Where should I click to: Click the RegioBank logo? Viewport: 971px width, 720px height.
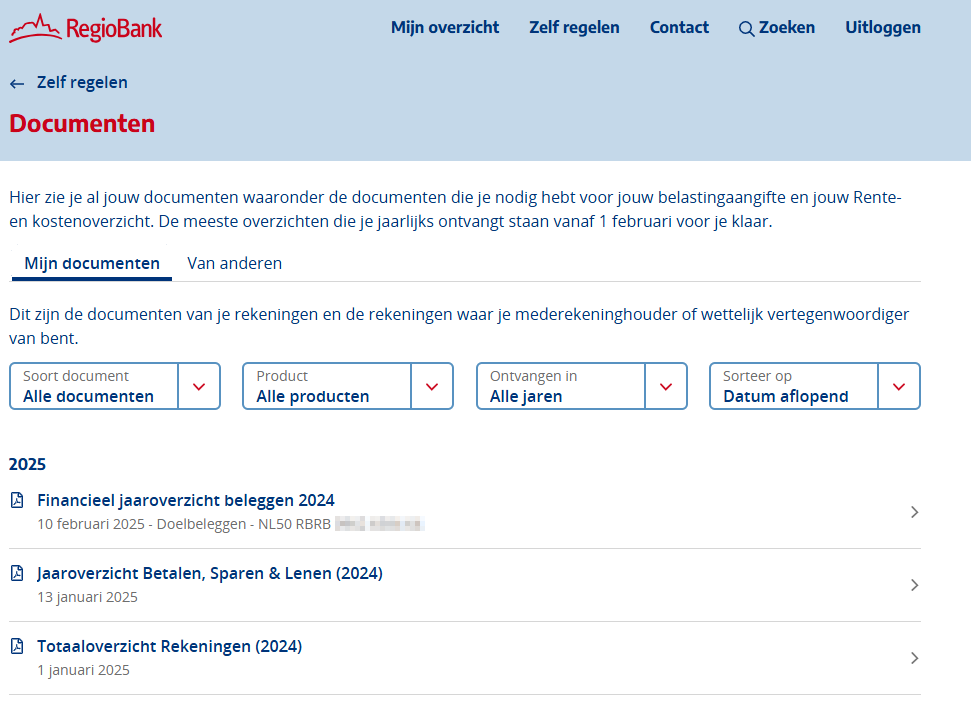[86, 28]
